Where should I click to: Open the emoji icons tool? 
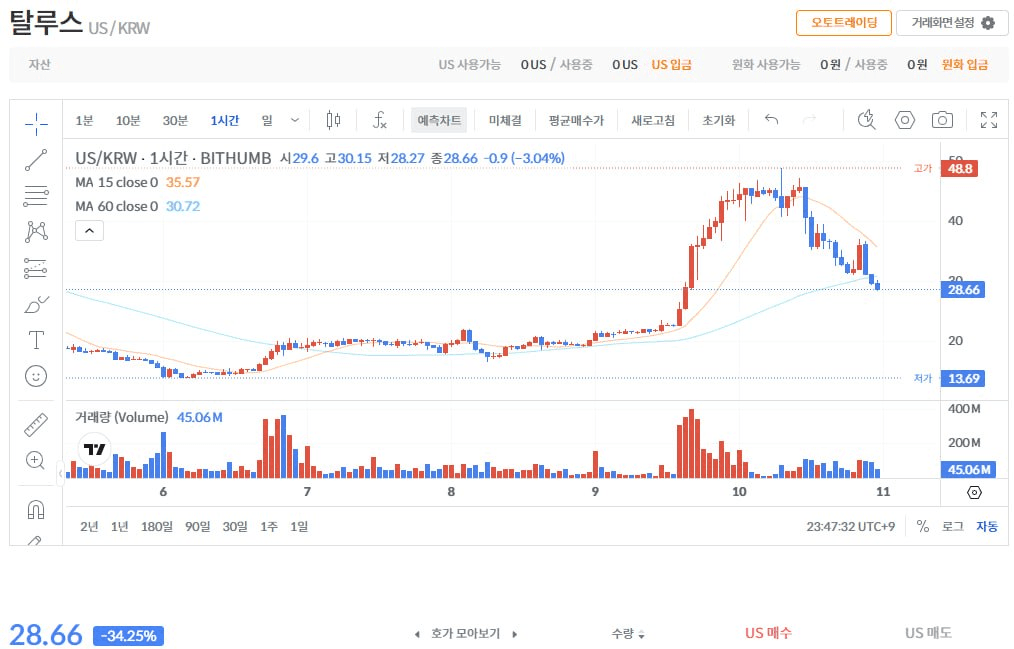36,376
